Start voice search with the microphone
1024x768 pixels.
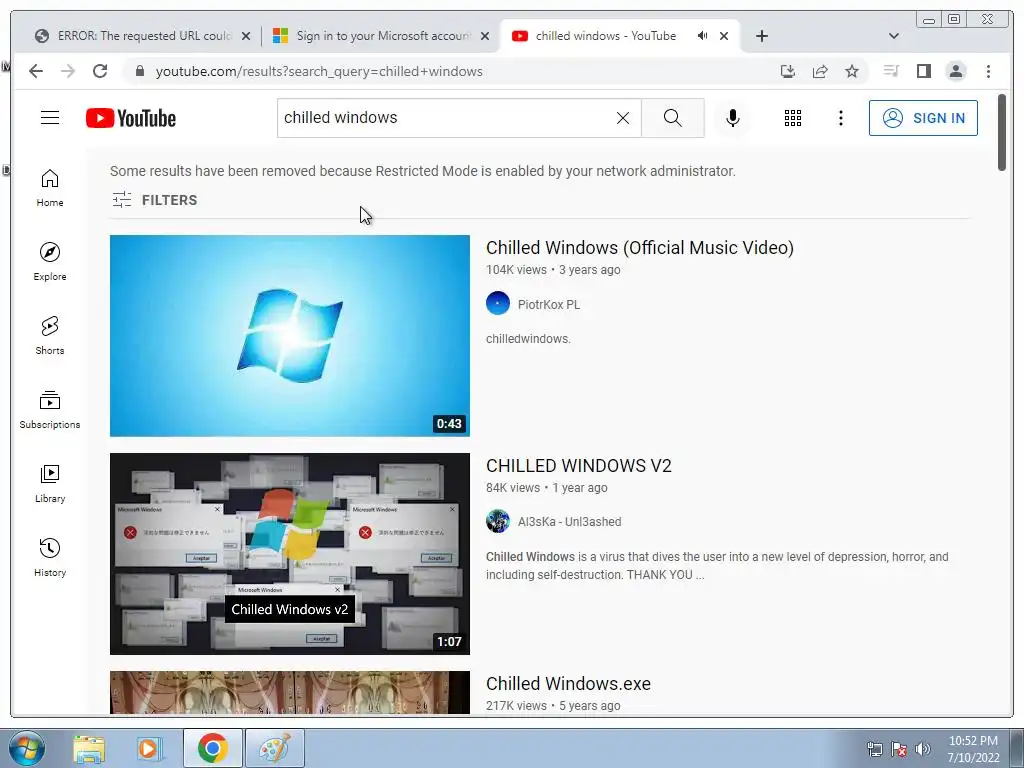click(733, 118)
